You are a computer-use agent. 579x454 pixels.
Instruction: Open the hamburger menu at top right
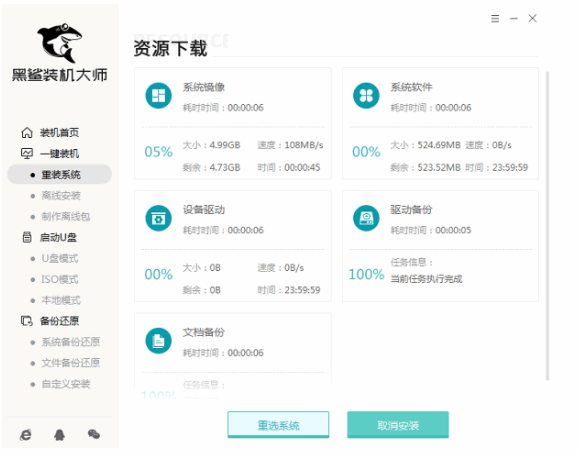495,18
